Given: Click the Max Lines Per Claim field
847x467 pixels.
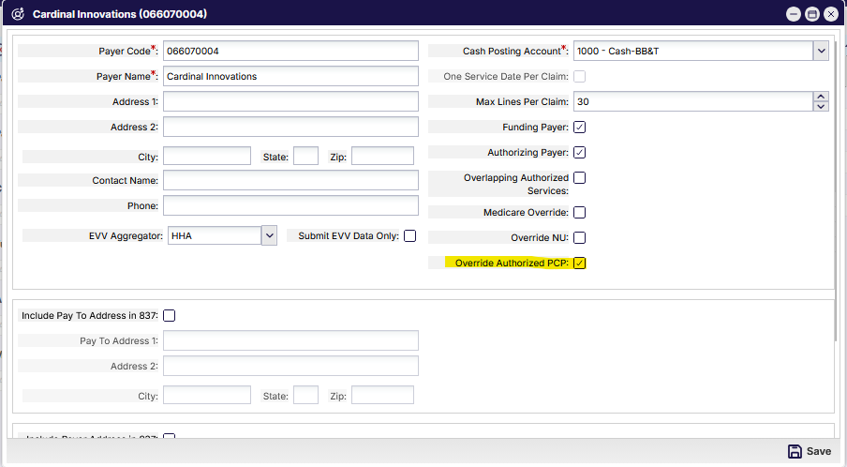Looking at the screenshot, I should point(693,101).
